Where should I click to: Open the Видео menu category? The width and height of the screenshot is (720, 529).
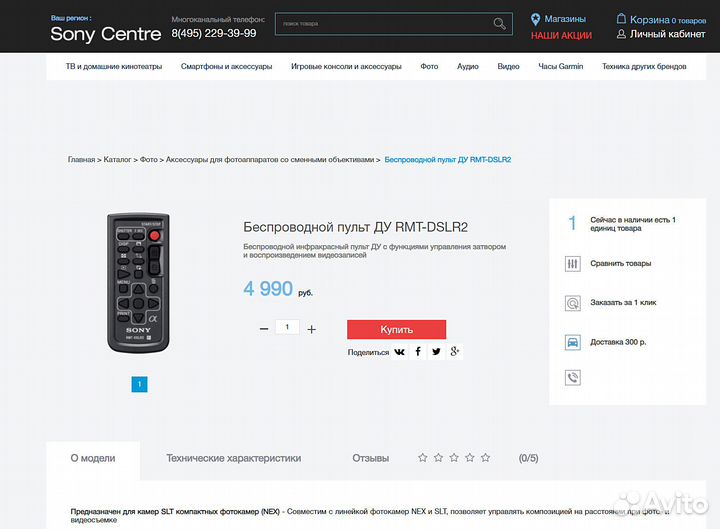(508, 67)
